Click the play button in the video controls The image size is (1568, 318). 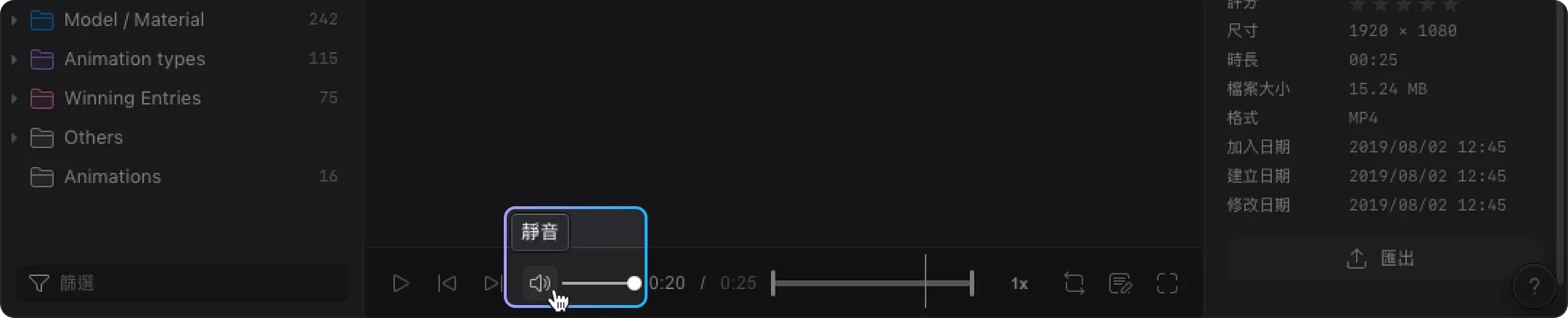point(400,284)
